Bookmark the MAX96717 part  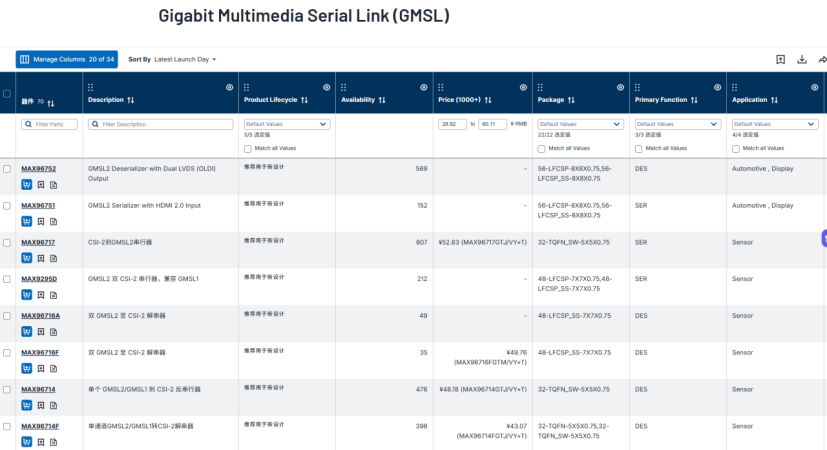[x=41, y=258]
